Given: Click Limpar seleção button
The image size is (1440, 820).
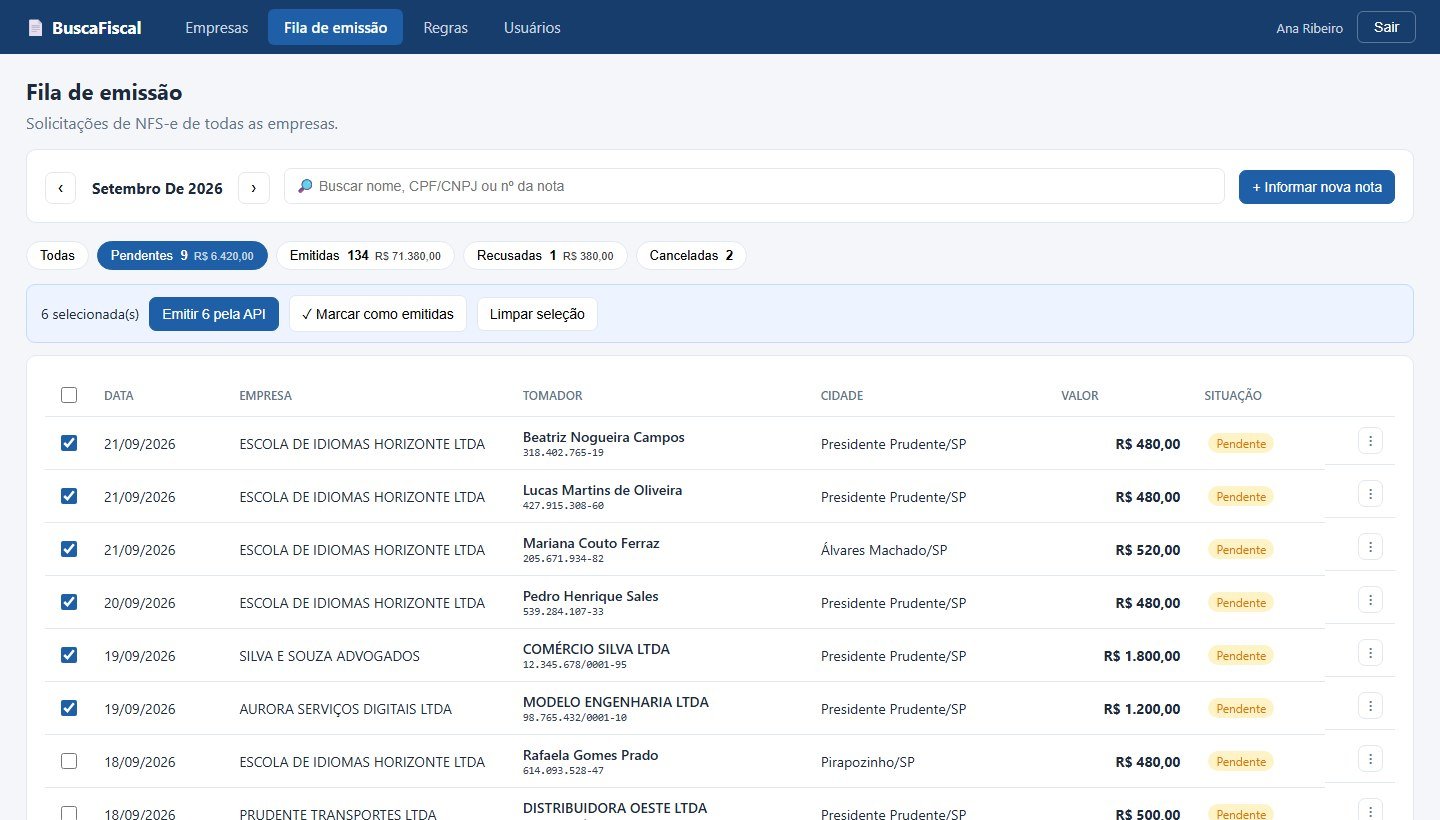Looking at the screenshot, I should click(537, 314).
